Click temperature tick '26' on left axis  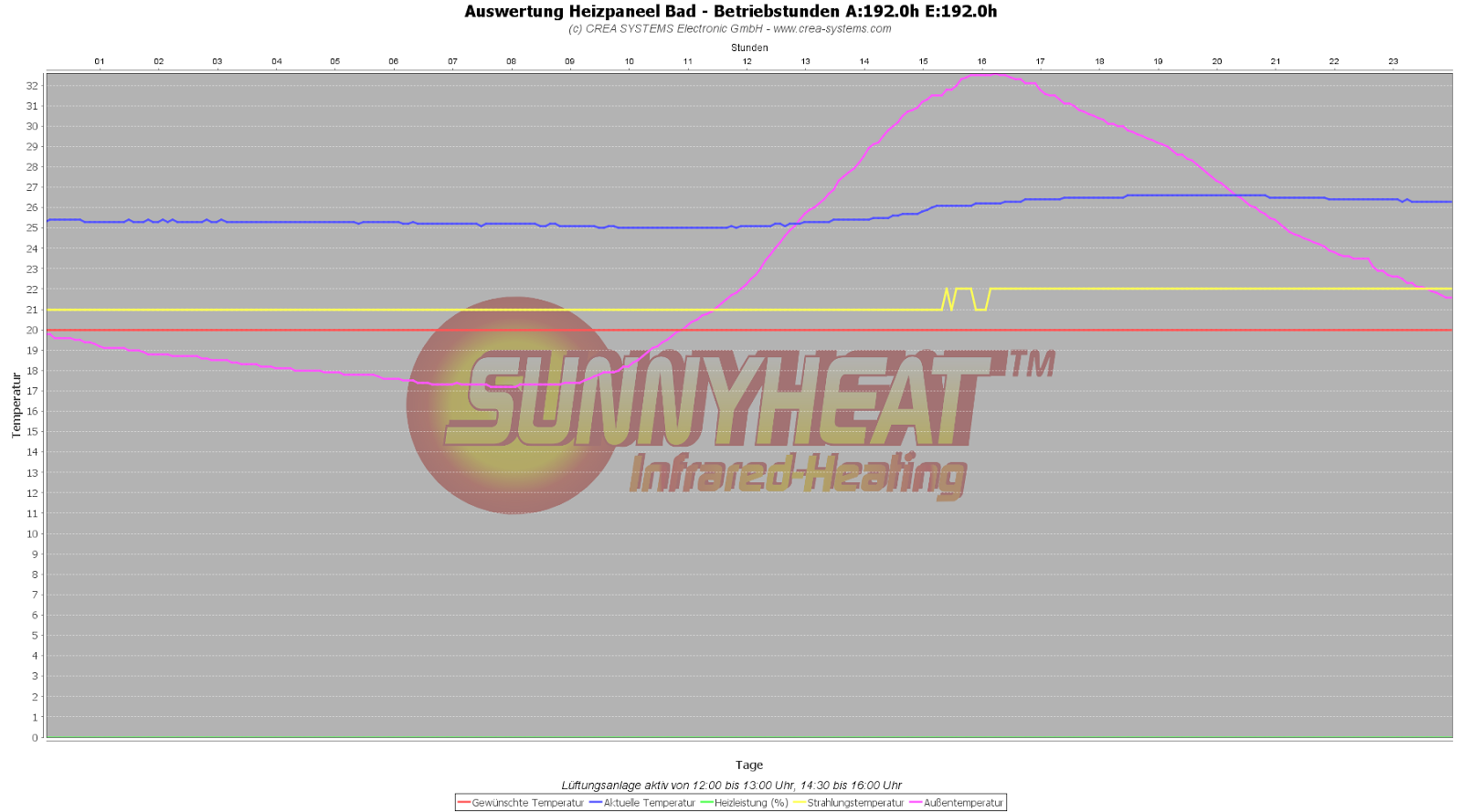coord(32,207)
